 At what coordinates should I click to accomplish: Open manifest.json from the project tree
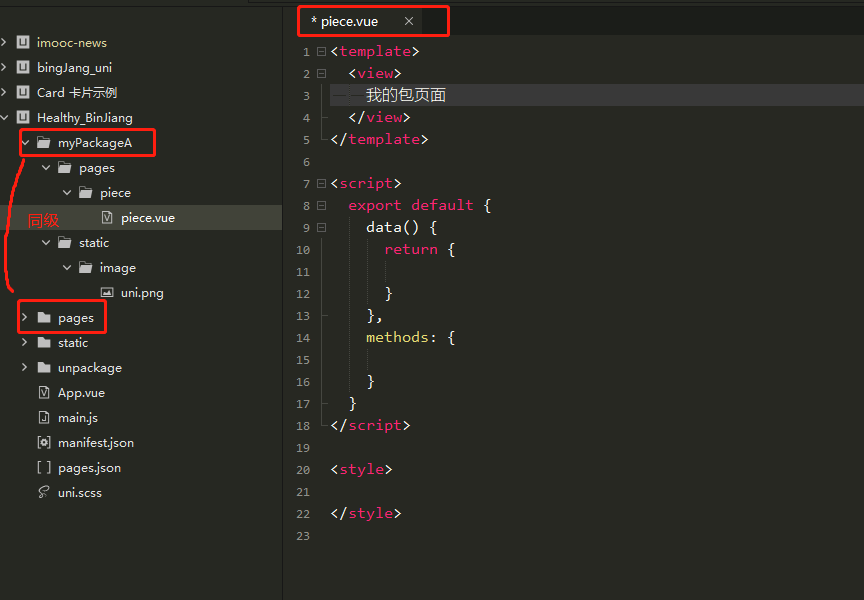[96, 442]
